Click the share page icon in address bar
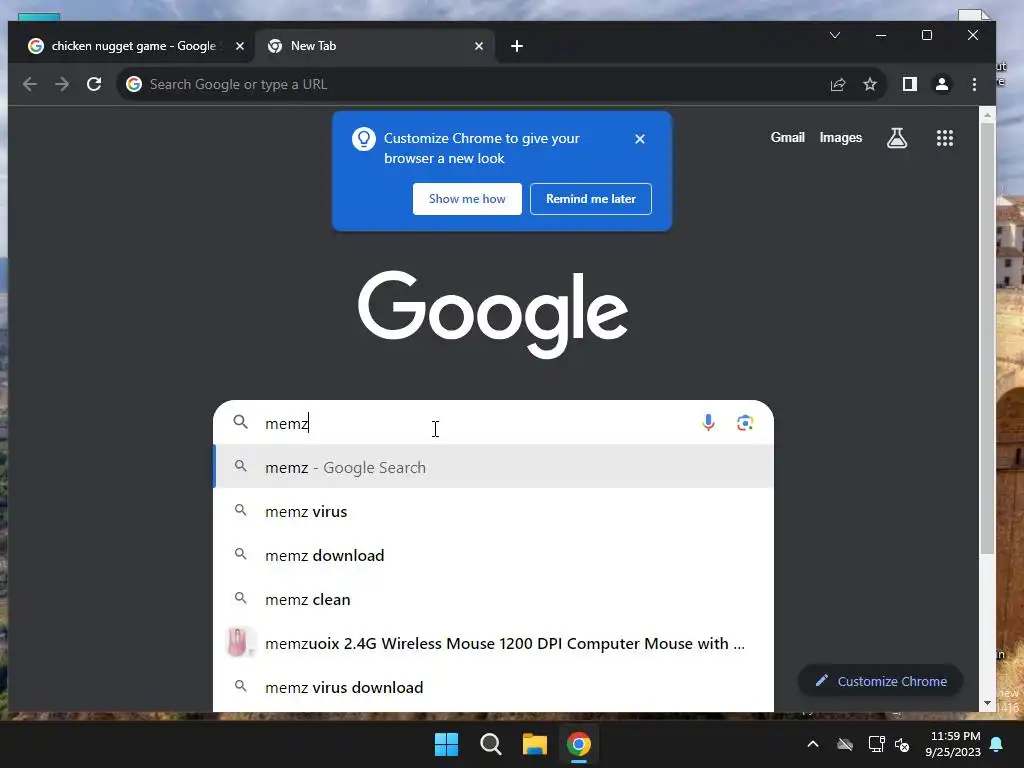Viewport: 1024px width, 768px height. (838, 84)
